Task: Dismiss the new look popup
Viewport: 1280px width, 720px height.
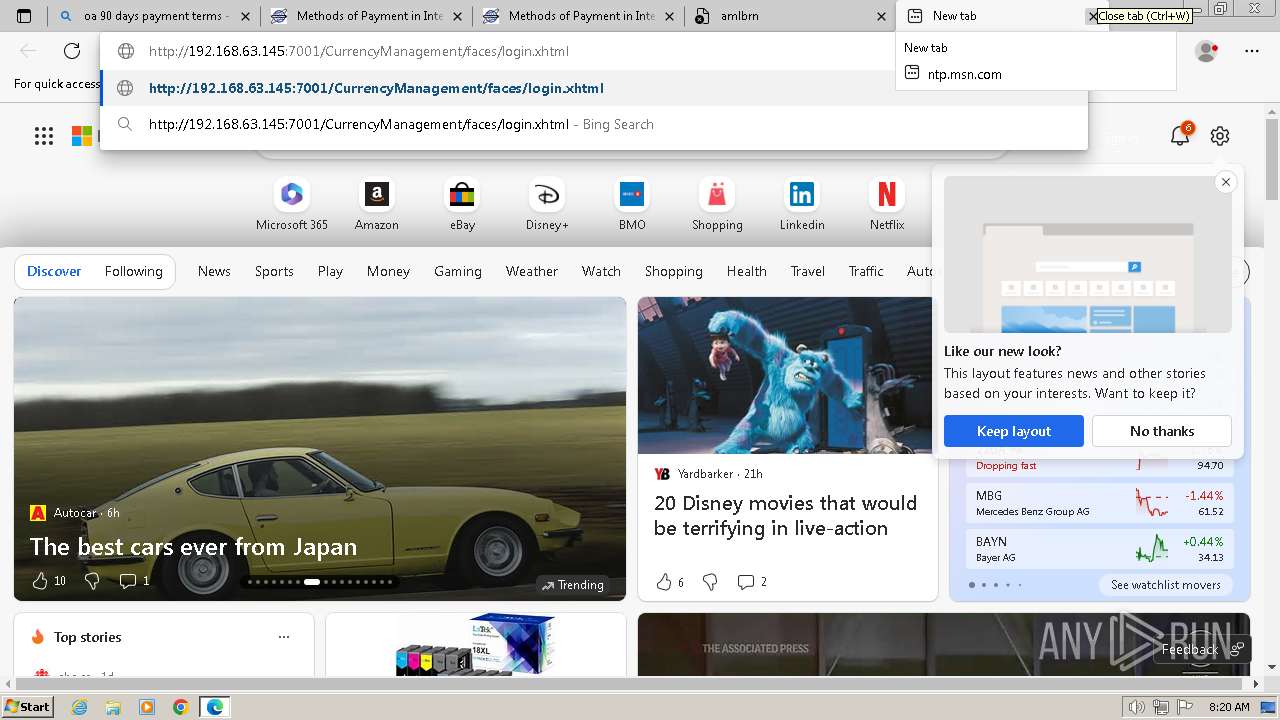Action: pyautogui.click(x=1225, y=182)
